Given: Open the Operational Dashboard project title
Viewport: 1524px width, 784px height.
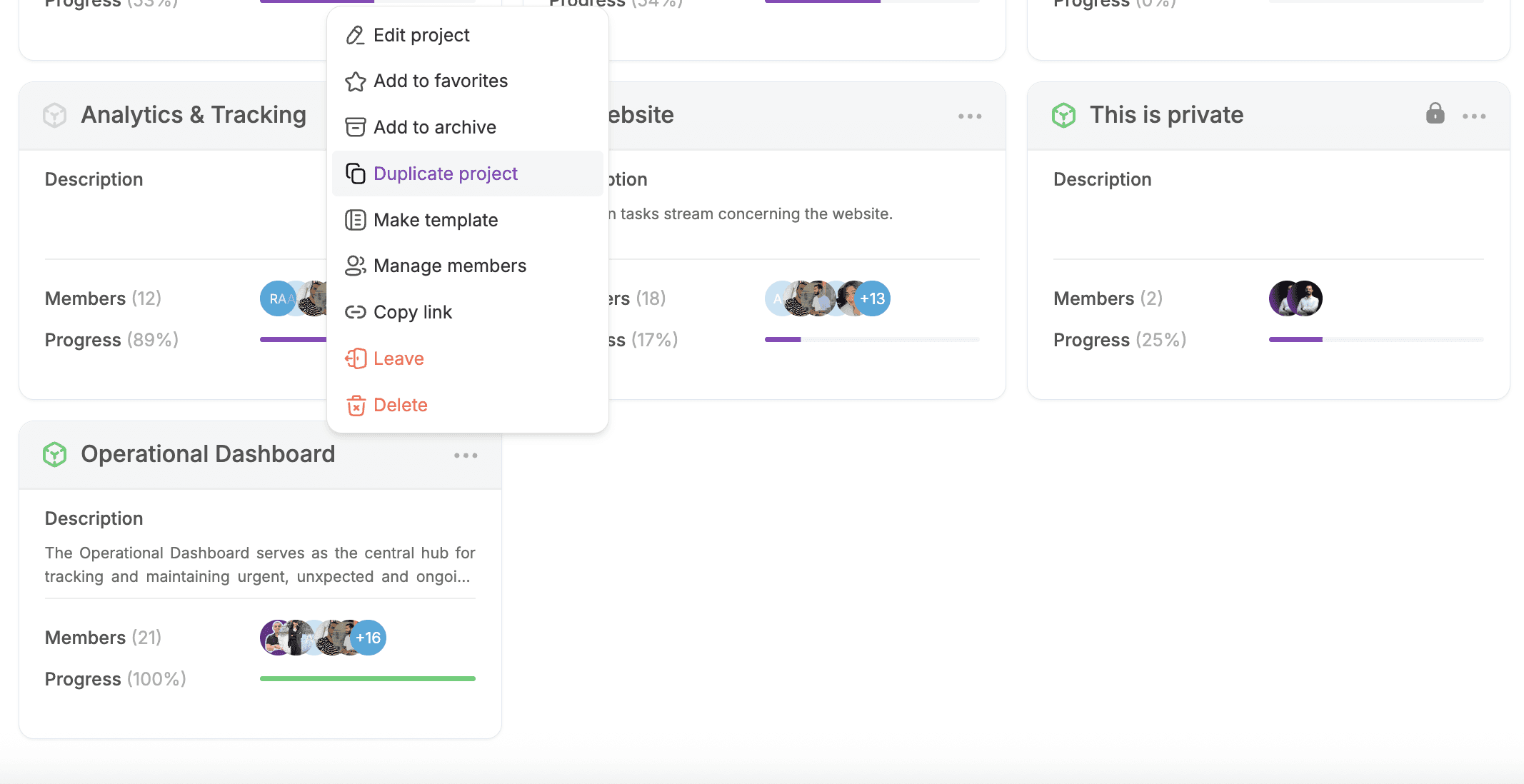Looking at the screenshot, I should coord(208,454).
